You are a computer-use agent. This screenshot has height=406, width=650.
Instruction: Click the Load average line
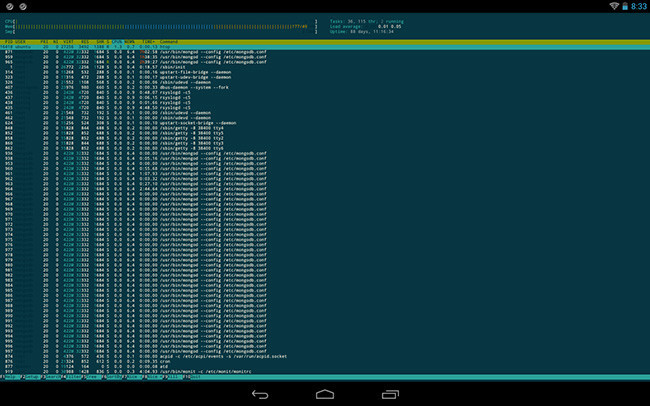click(366, 26)
